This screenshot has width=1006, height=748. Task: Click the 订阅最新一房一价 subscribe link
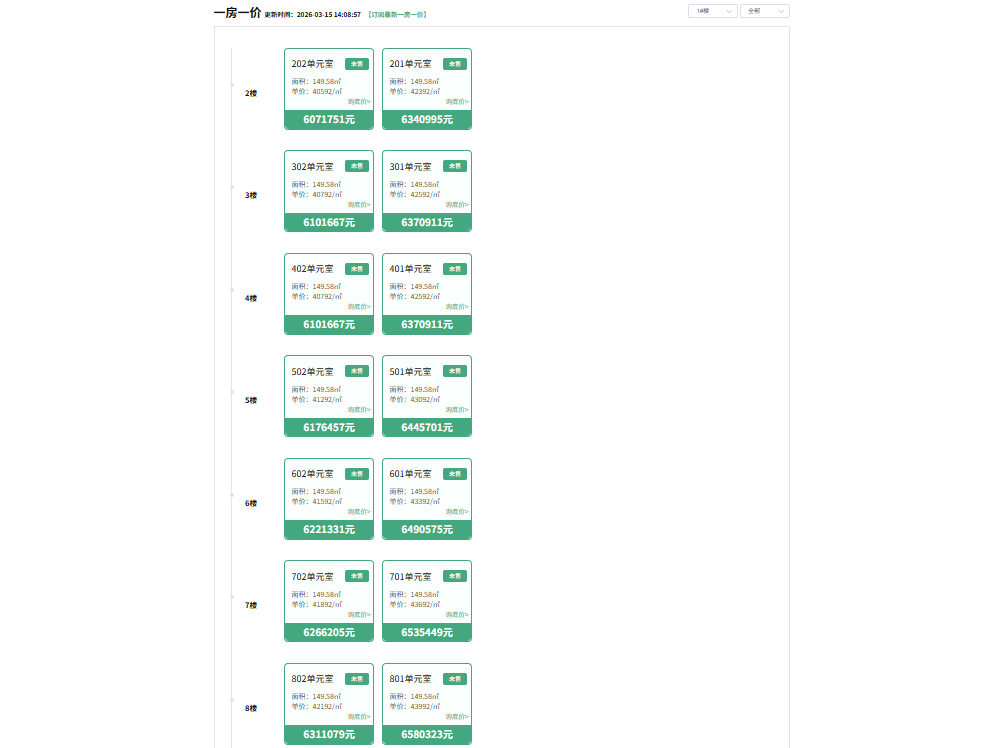[x=397, y=15]
